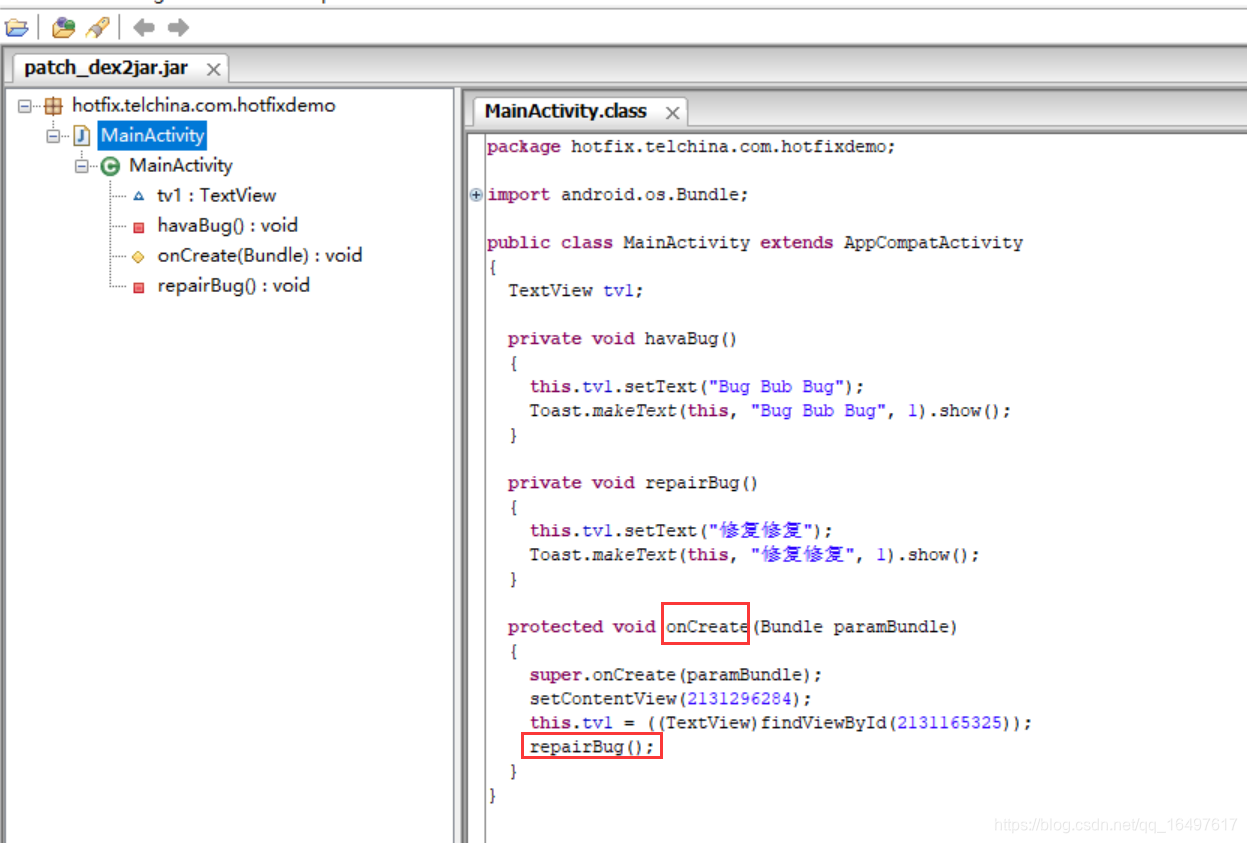Select the MainActivity.class tab

566,111
